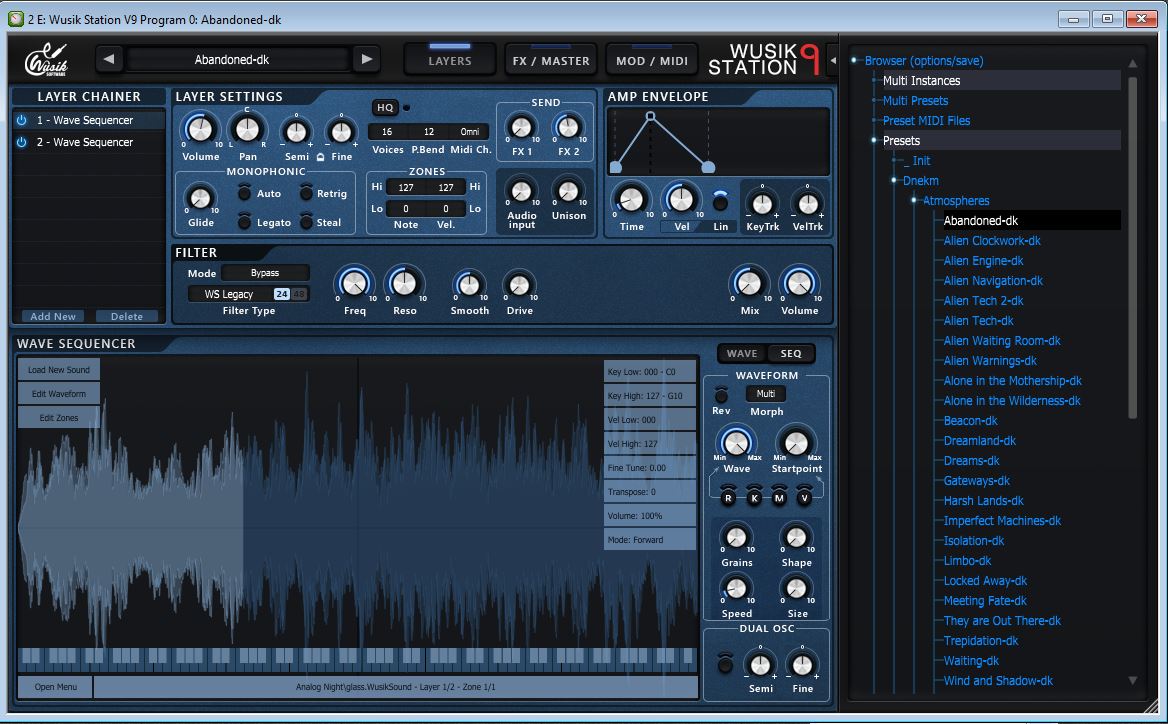This screenshot has width=1168, height=724.
Task: Click the R randomize button under Wave knob
Action: 729,498
